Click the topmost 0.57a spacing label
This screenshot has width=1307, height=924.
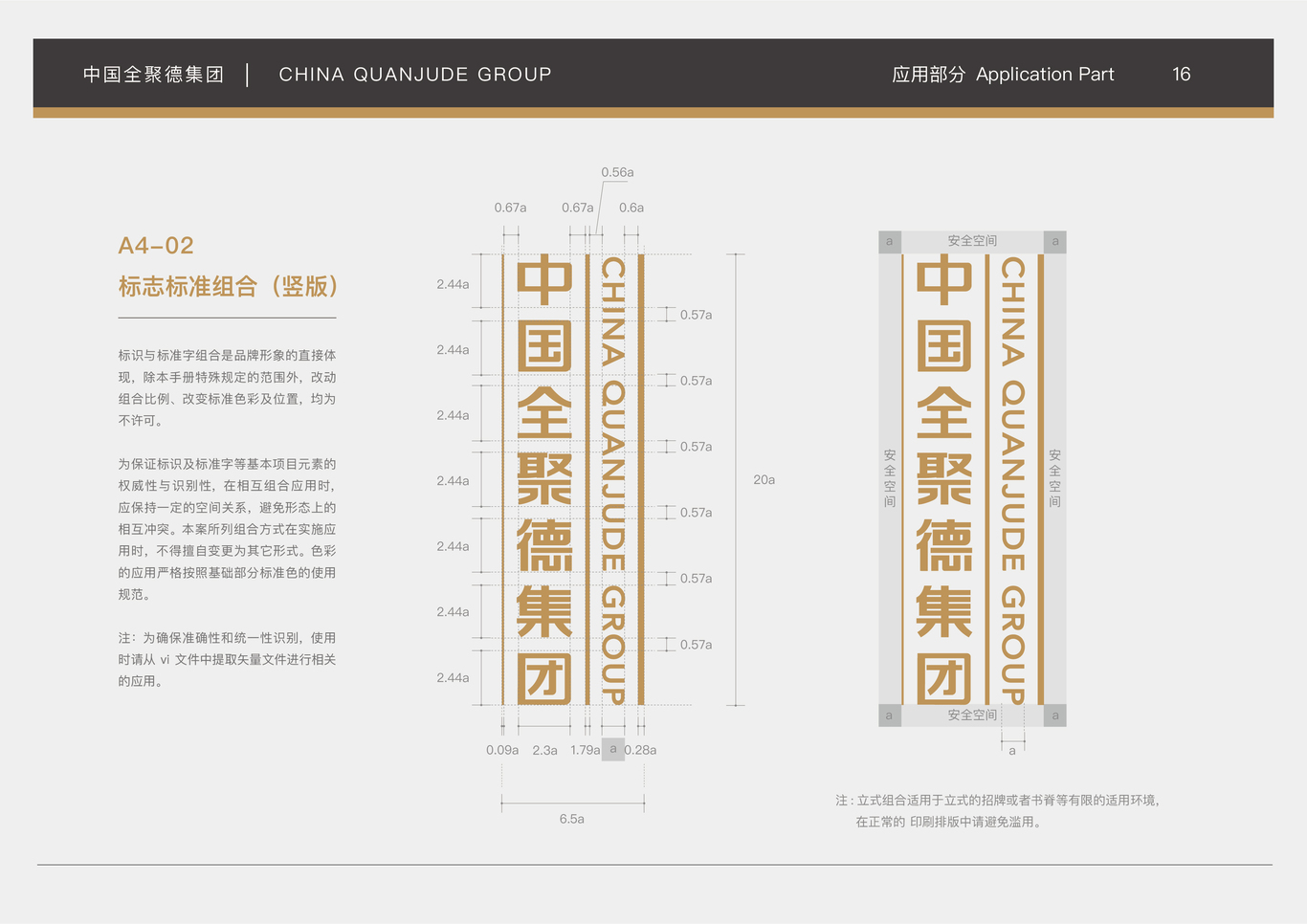tap(696, 315)
